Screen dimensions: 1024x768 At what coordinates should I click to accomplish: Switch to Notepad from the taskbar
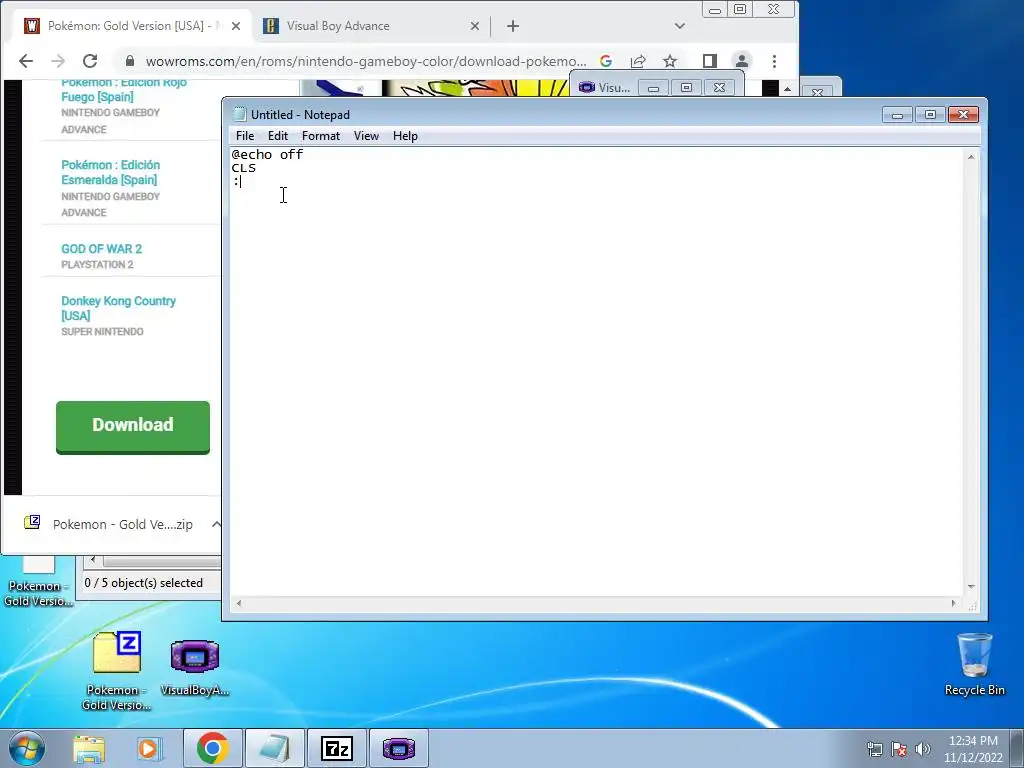click(274, 748)
